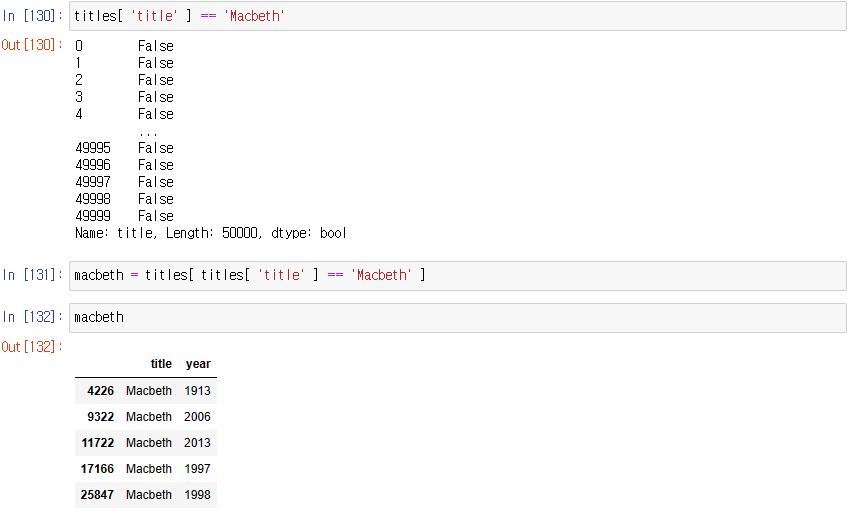Click the 'Out[130]:' prompt label

coord(32,45)
